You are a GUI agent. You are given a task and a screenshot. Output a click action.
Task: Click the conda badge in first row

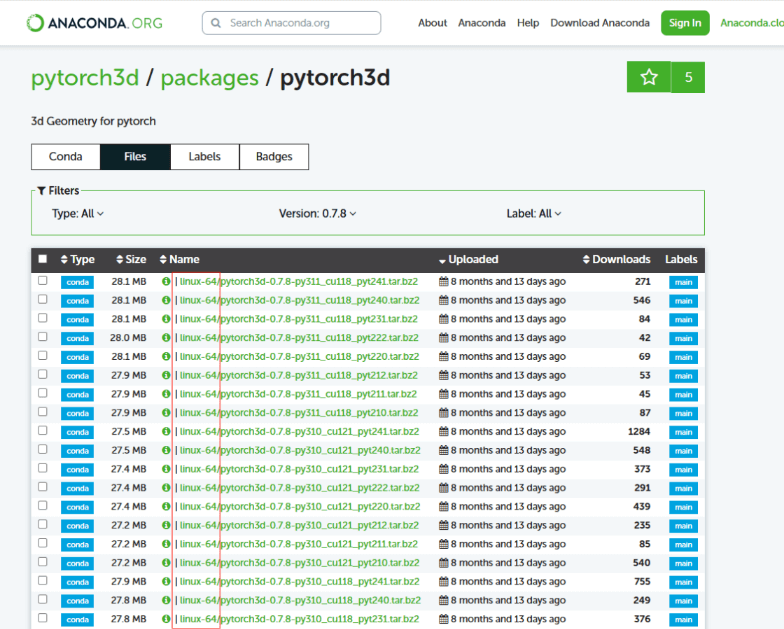tap(77, 282)
